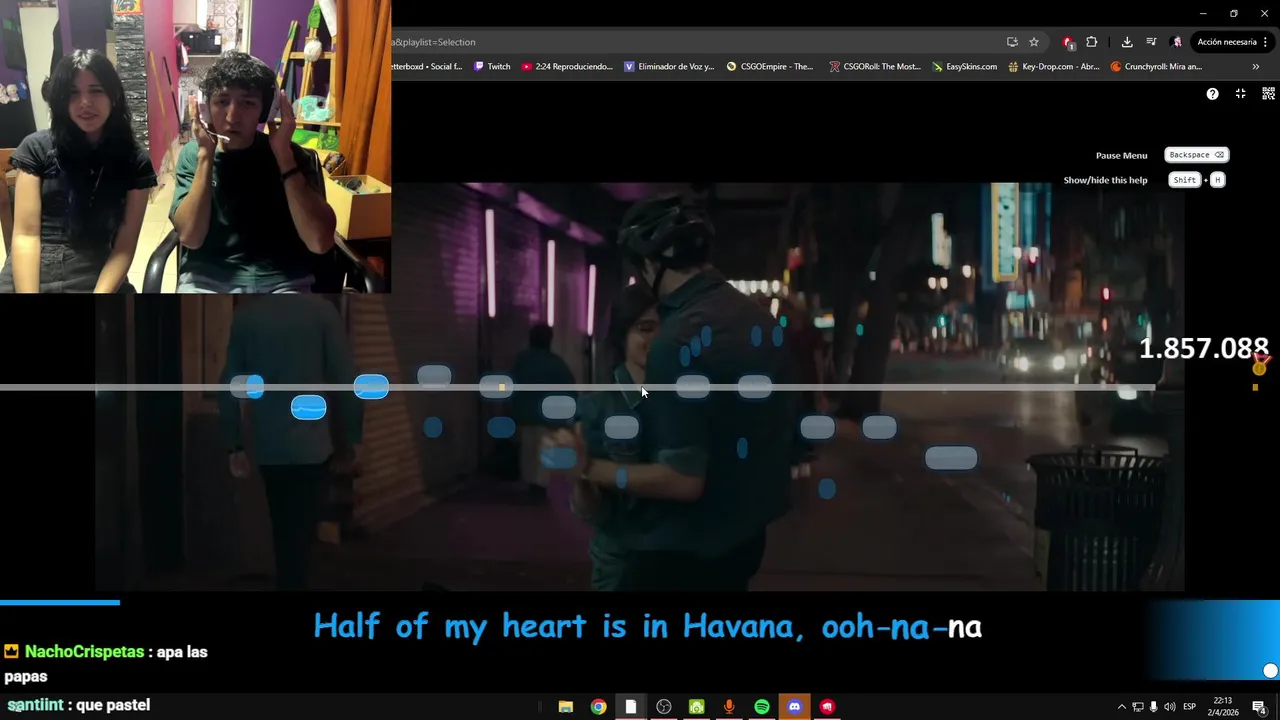Open the '2:24 Reproduciendo...' YouTube bookmark
This screenshot has height=720, width=1280.
coord(567,67)
